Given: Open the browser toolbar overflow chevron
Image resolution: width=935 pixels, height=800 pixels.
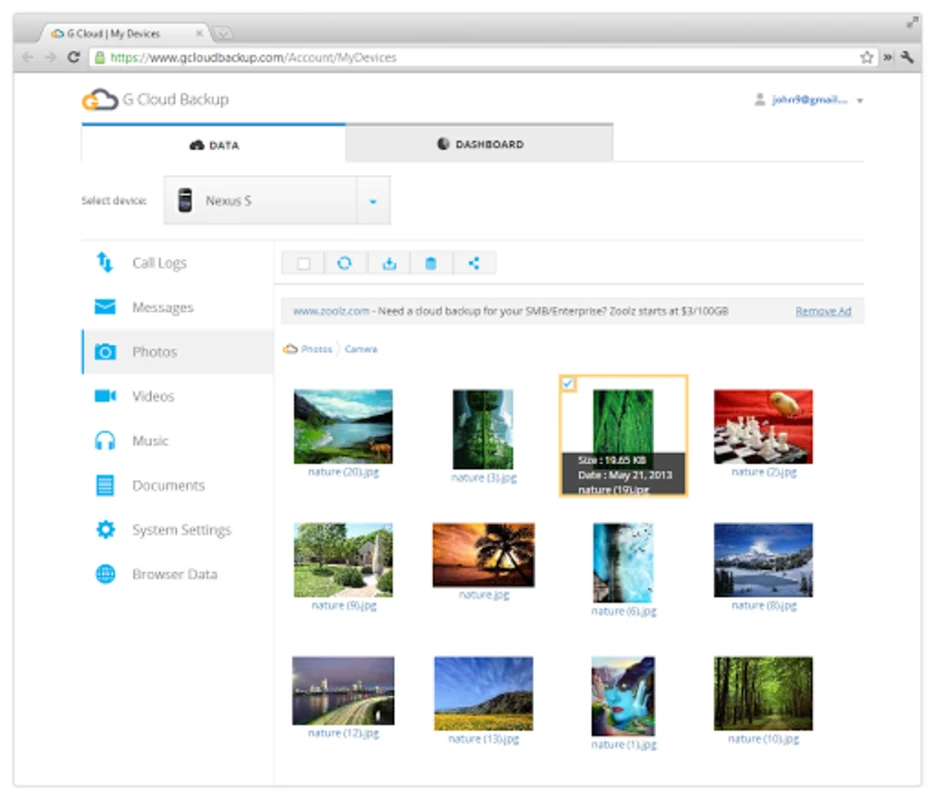Looking at the screenshot, I should pos(888,57).
